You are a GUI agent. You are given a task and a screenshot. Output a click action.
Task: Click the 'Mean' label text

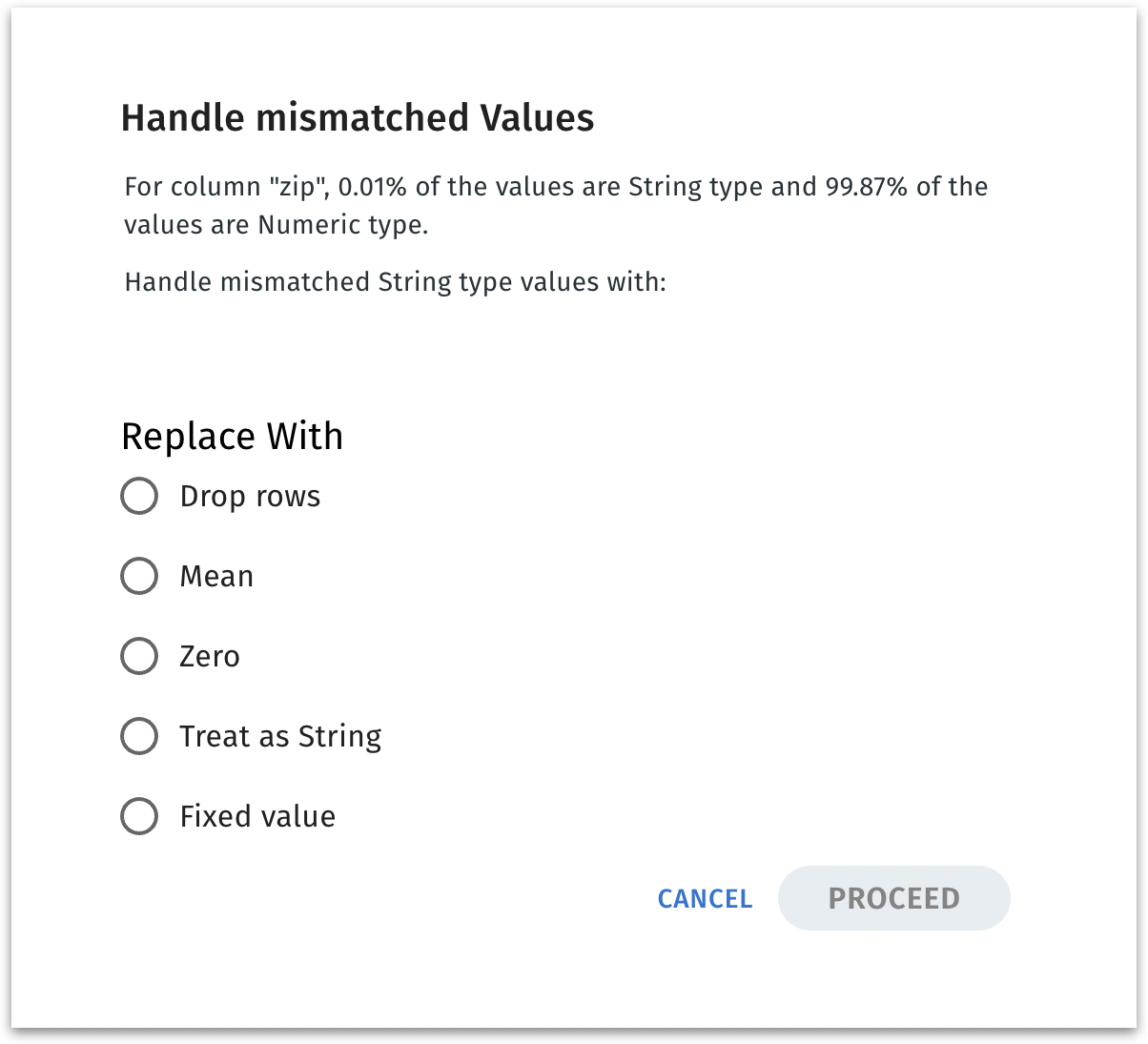click(x=216, y=577)
